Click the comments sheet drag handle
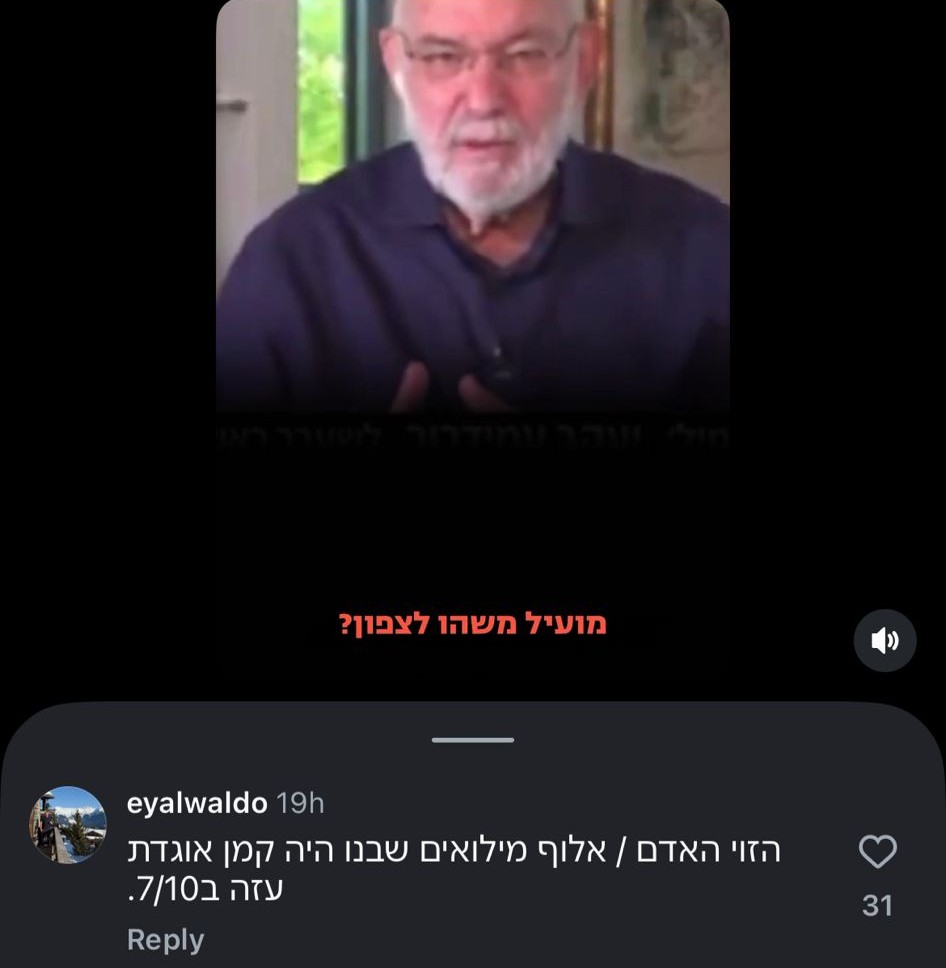The height and width of the screenshot is (968, 946). click(473, 740)
